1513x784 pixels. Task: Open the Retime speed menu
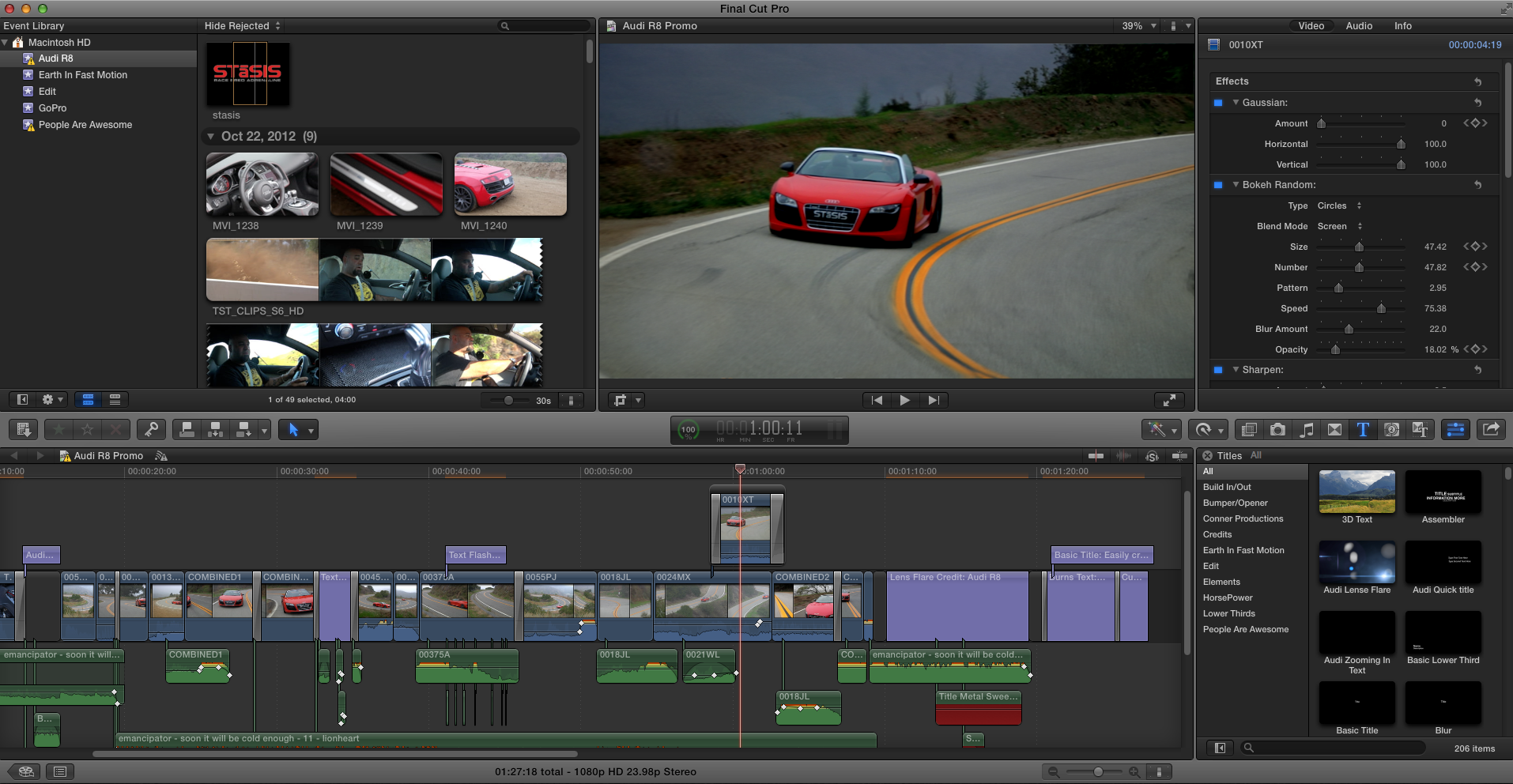[x=1207, y=429]
